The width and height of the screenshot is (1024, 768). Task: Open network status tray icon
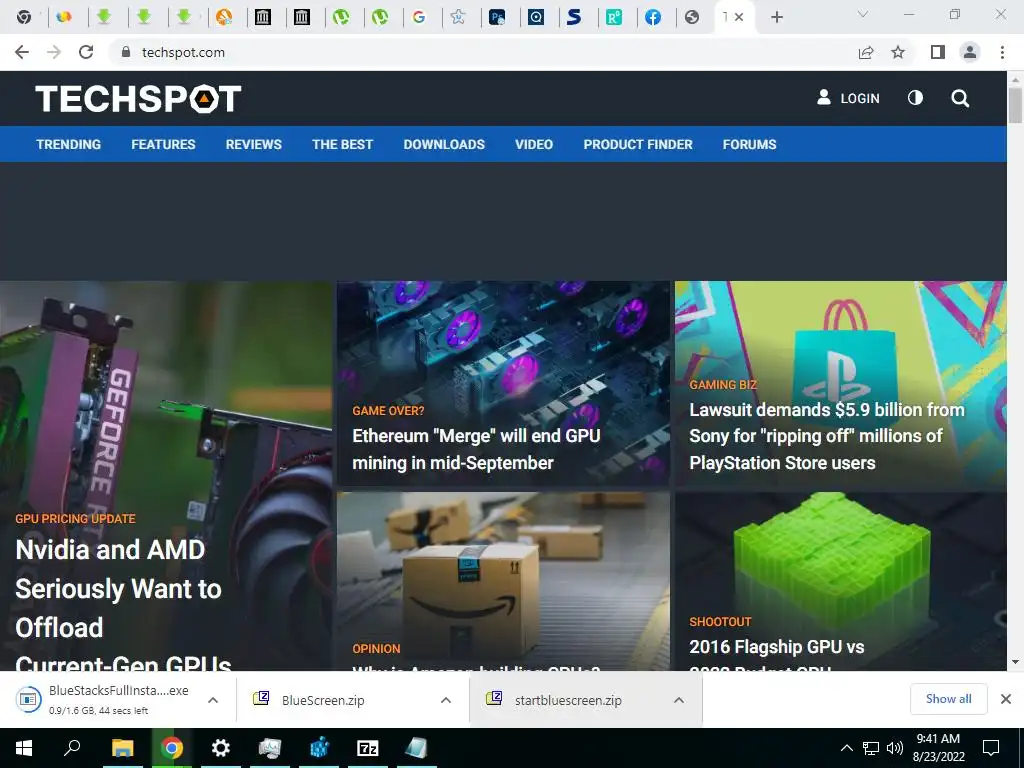coord(871,748)
